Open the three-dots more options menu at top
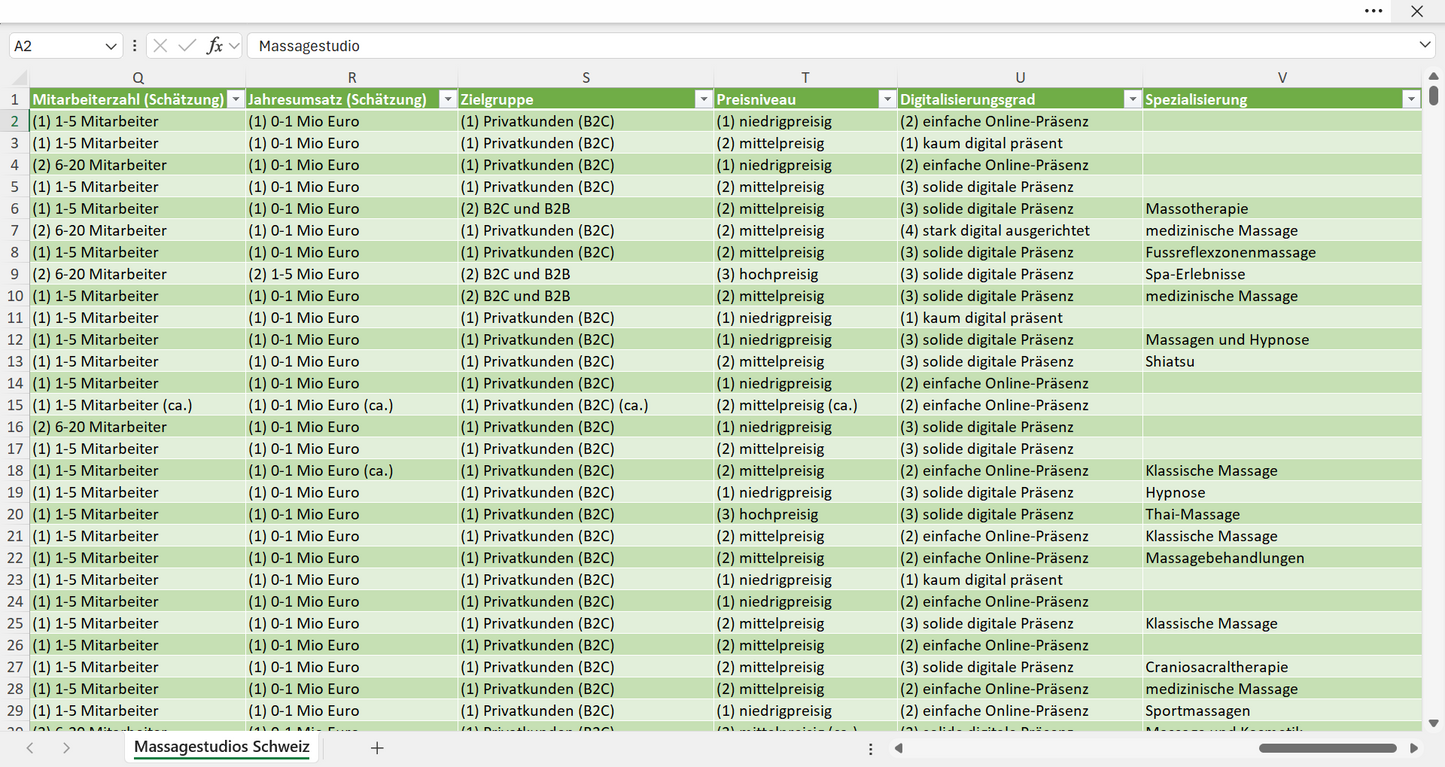The width and height of the screenshot is (1445, 767). [x=1374, y=11]
